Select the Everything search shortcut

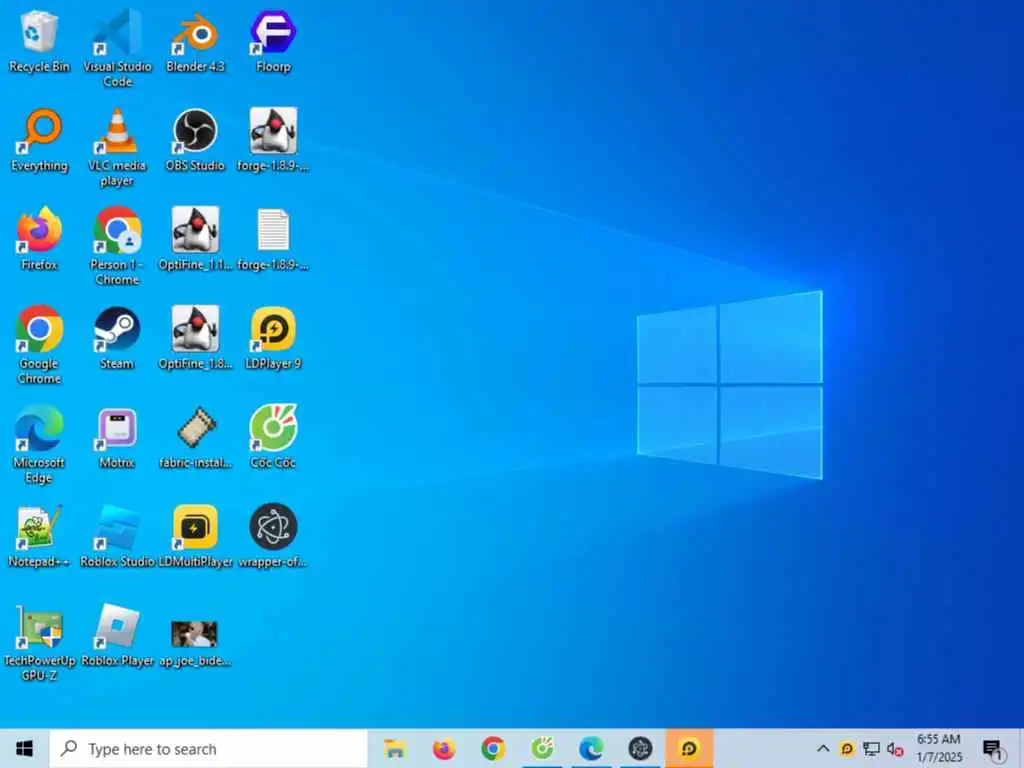(39, 140)
